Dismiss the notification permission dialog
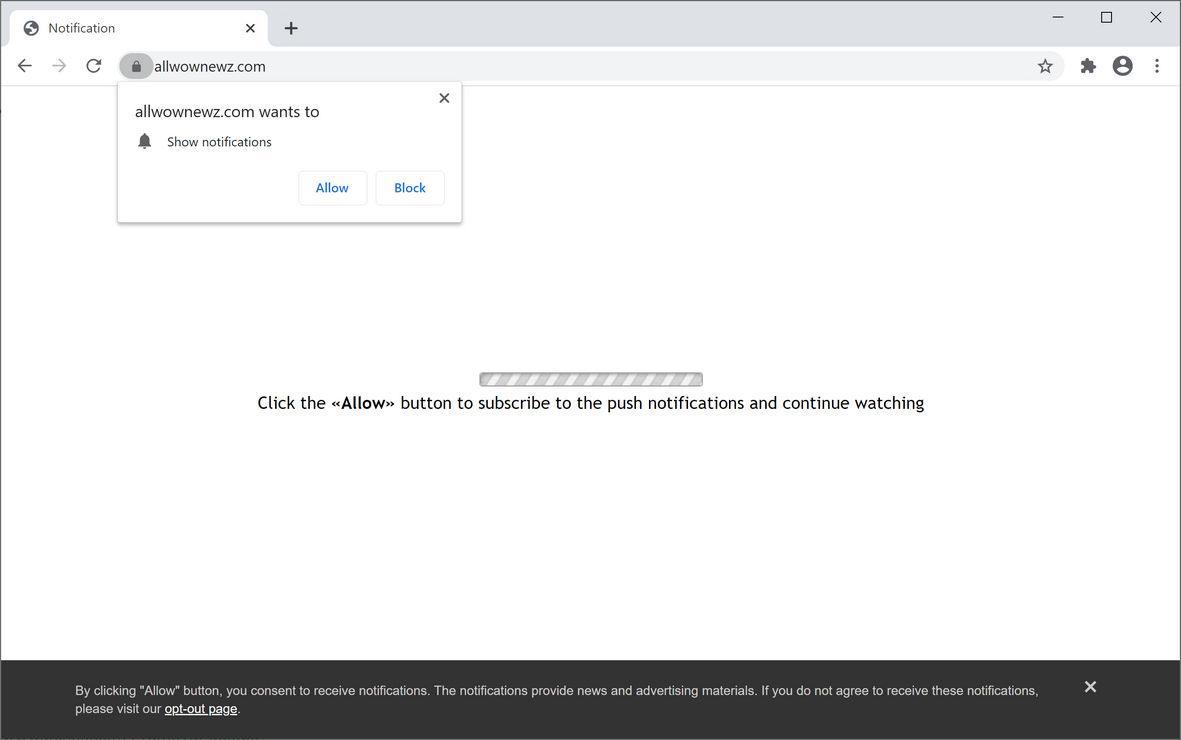Image resolution: width=1181 pixels, height=740 pixels. pos(444,97)
